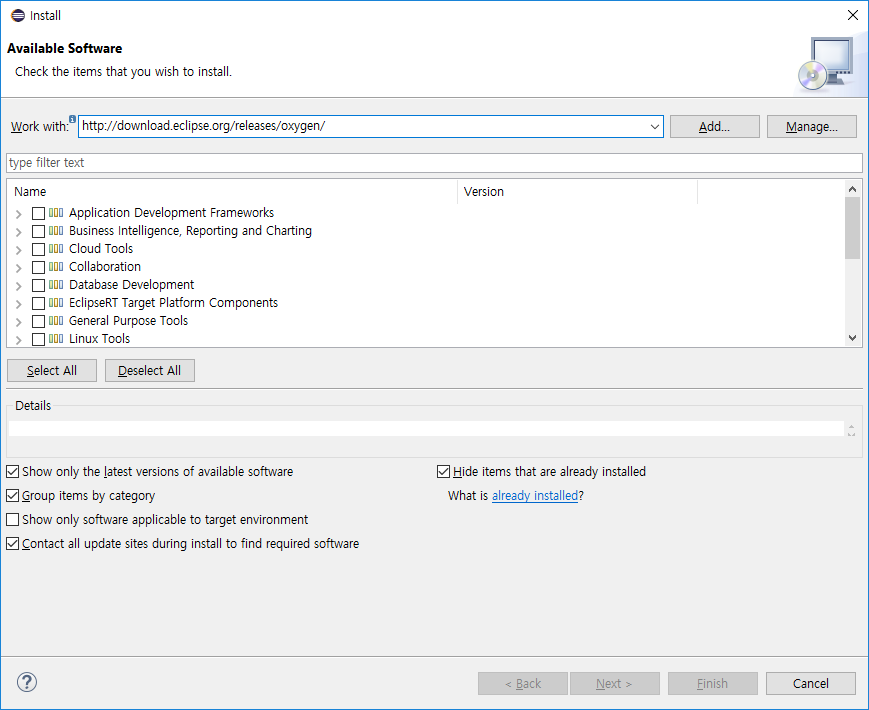869x710 pixels.
Task: Select the Database Development checkbox
Action: 38,285
